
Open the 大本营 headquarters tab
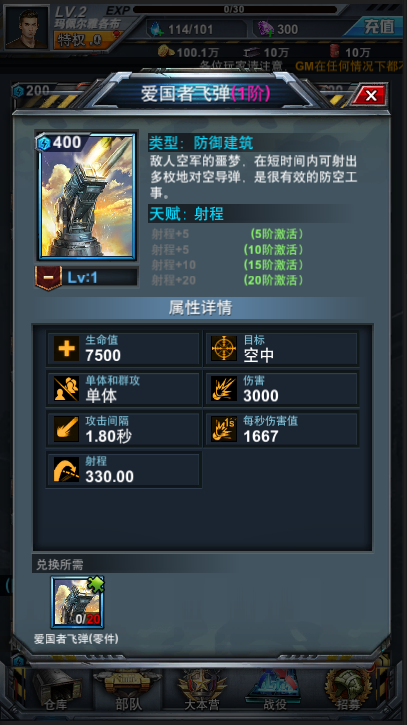coord(202,692)
